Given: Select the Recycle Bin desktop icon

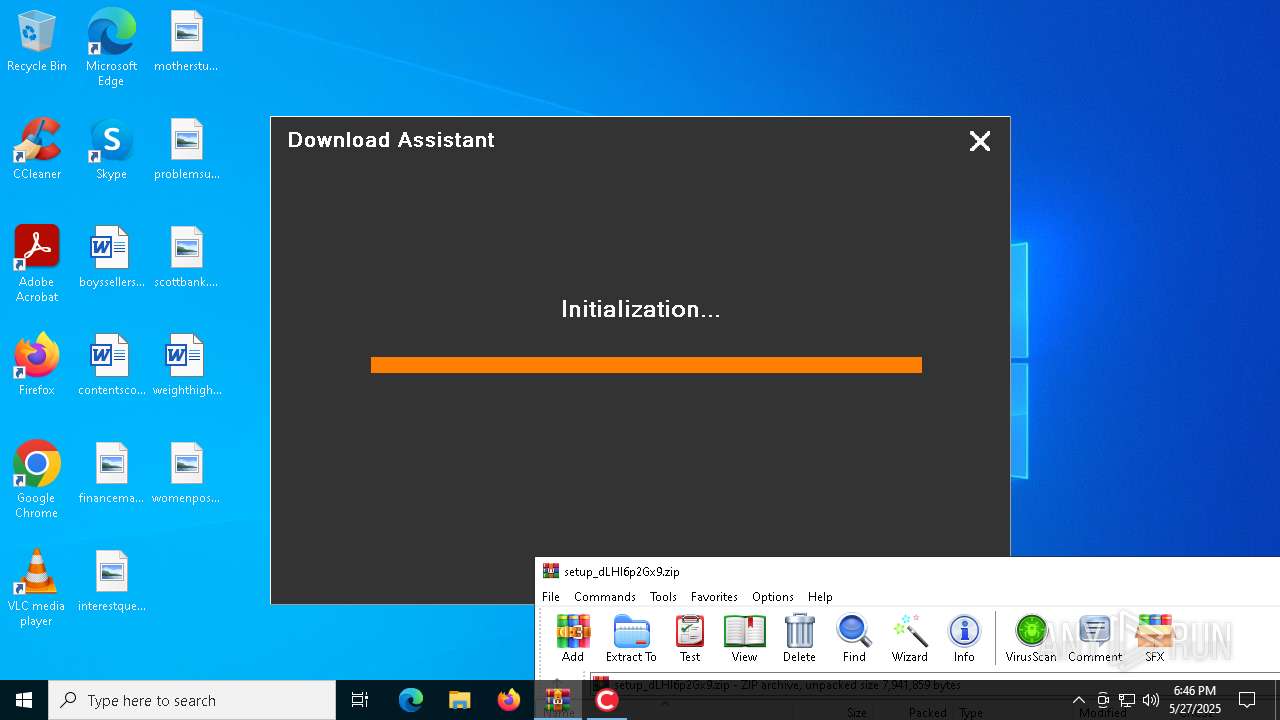Looking at the screenshot, I should point(37,42).
